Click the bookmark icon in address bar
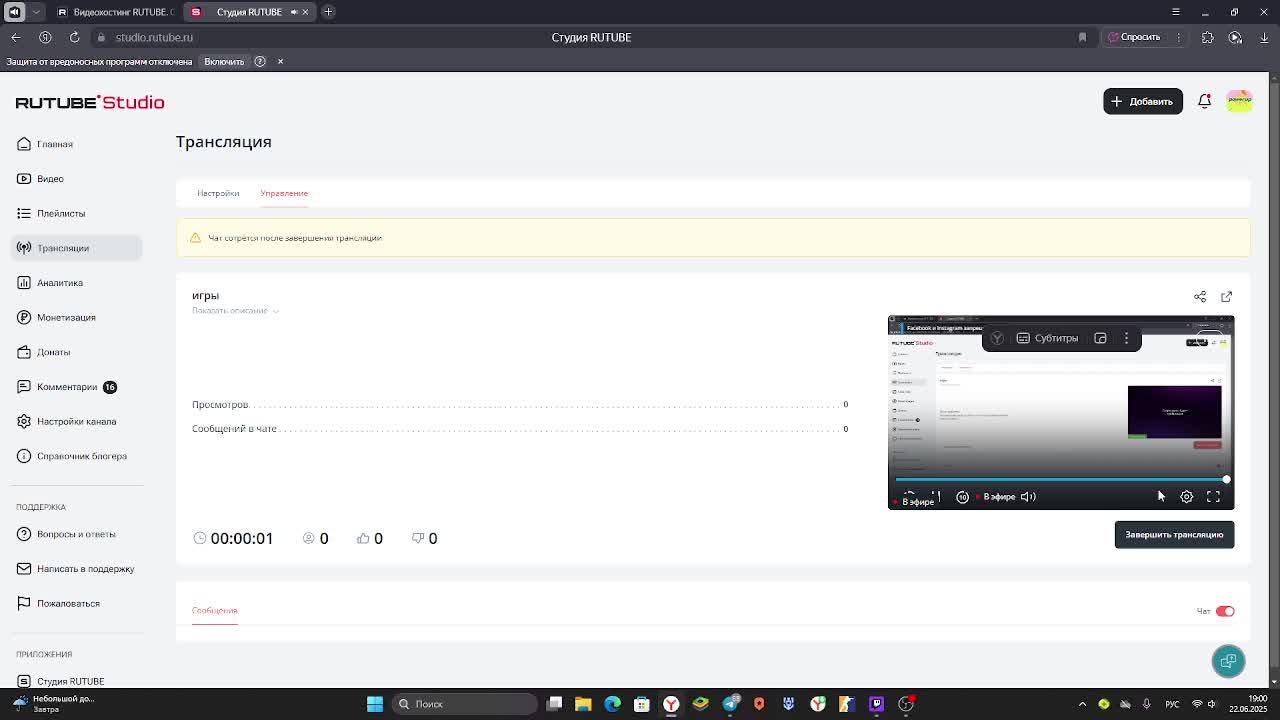The width and height of the screenshot is (1280, 720). tap(1082, 37)
